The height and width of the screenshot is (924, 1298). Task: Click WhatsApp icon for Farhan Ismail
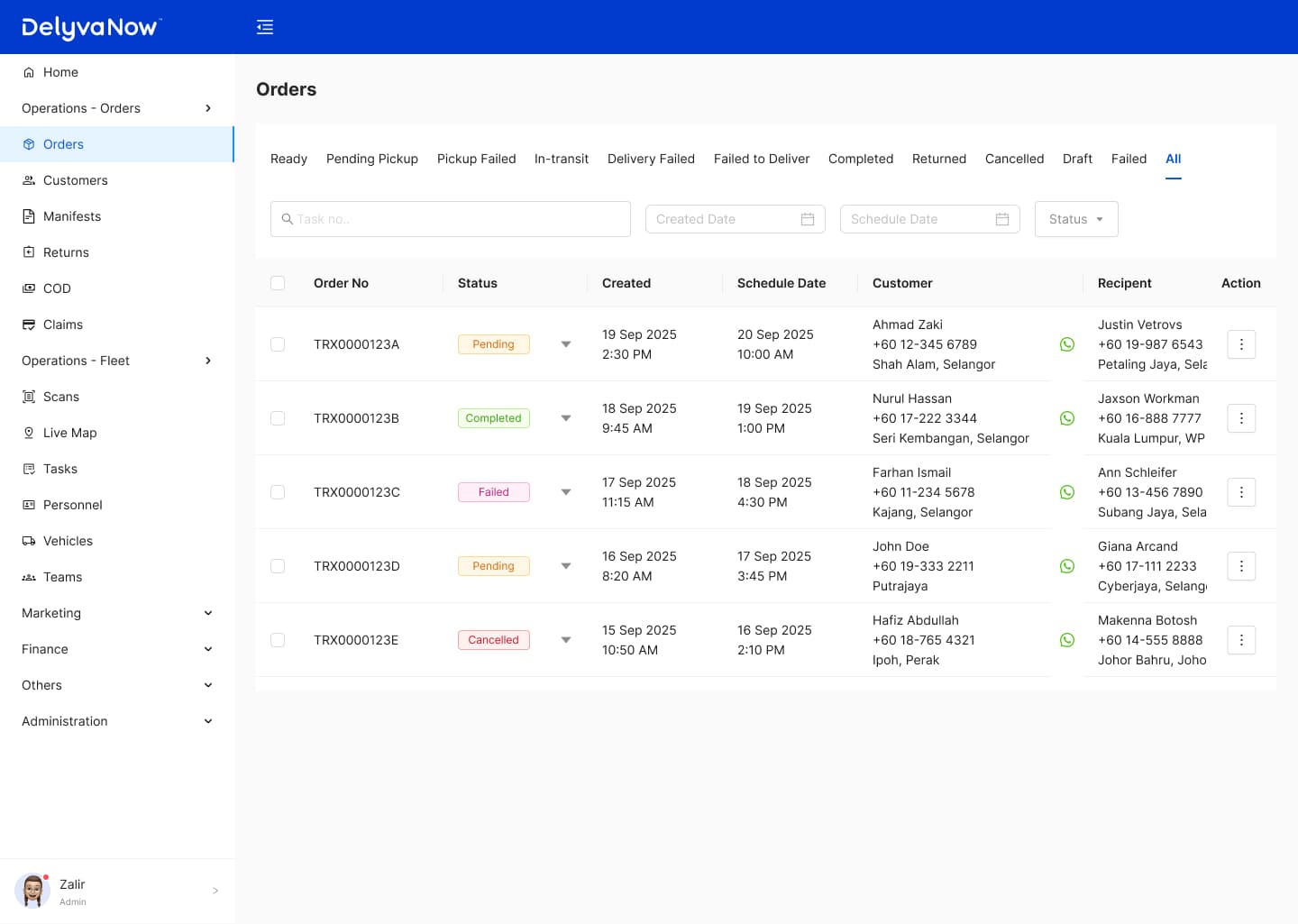[x=1067, y=492]
